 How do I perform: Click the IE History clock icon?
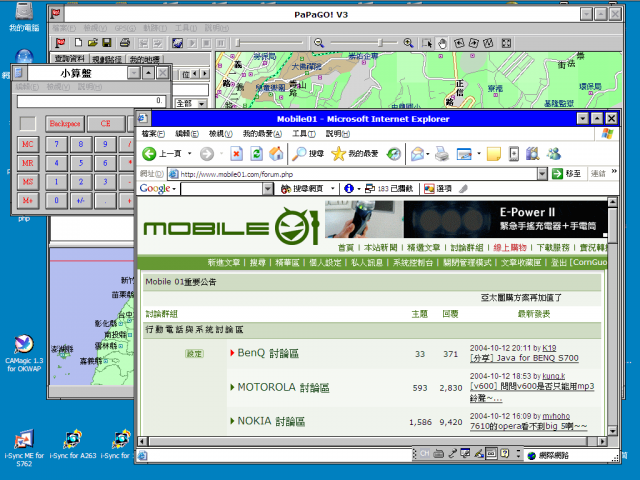click(x=394, y=154)
